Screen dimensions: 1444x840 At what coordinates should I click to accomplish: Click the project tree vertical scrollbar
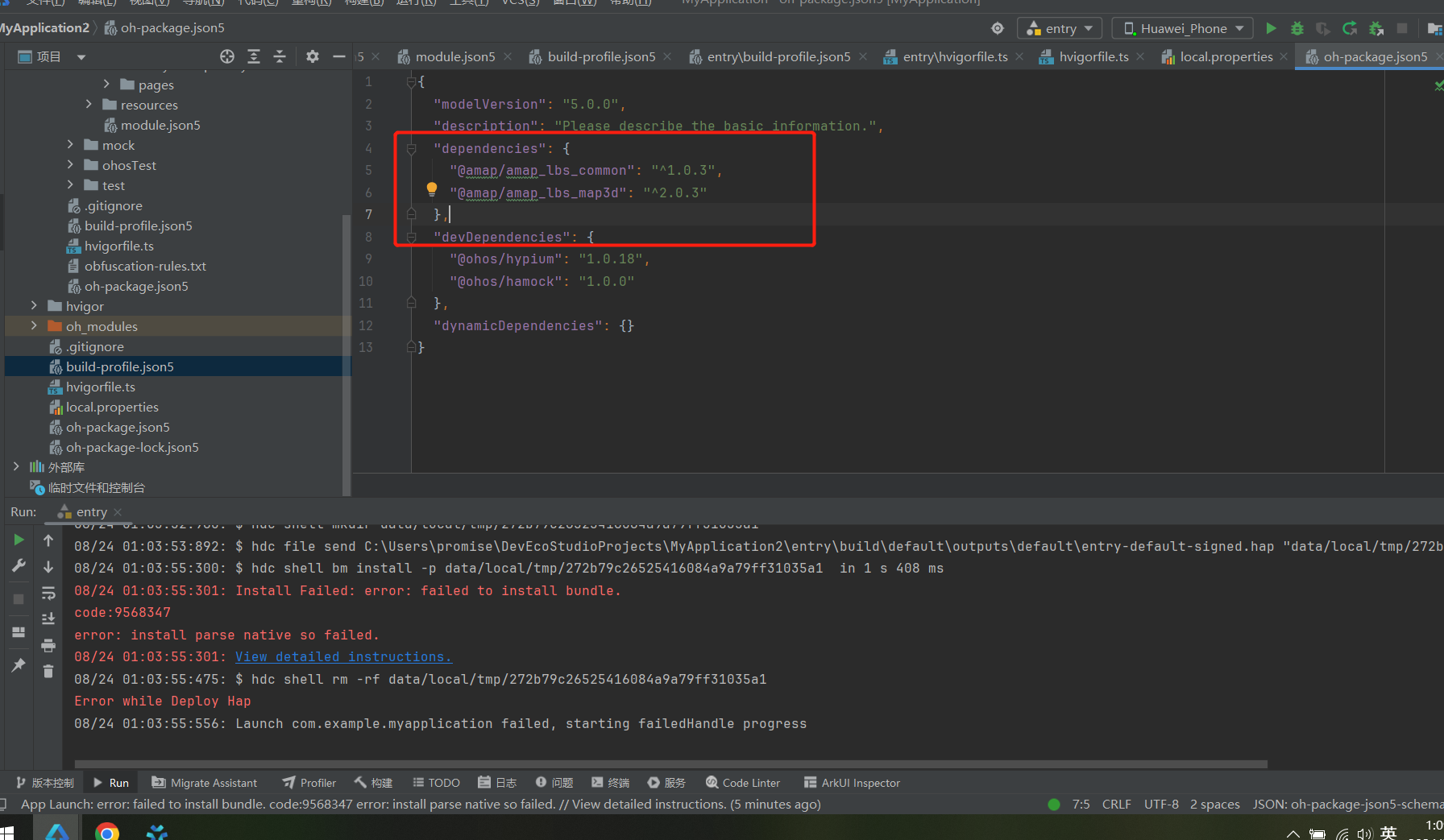tap(346, 354)
